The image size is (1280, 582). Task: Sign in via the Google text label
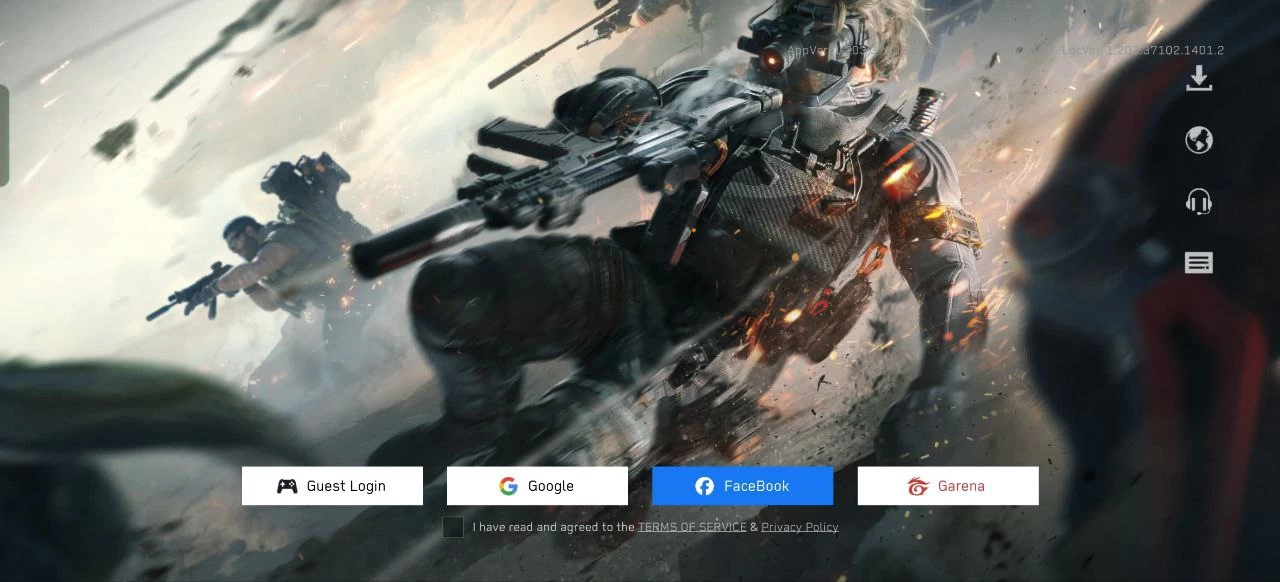551,486
